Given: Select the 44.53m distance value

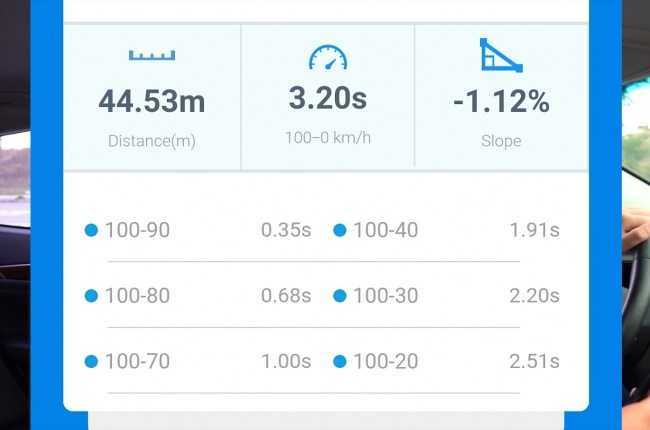Looking at the screenshot, I should pos(152,101).
